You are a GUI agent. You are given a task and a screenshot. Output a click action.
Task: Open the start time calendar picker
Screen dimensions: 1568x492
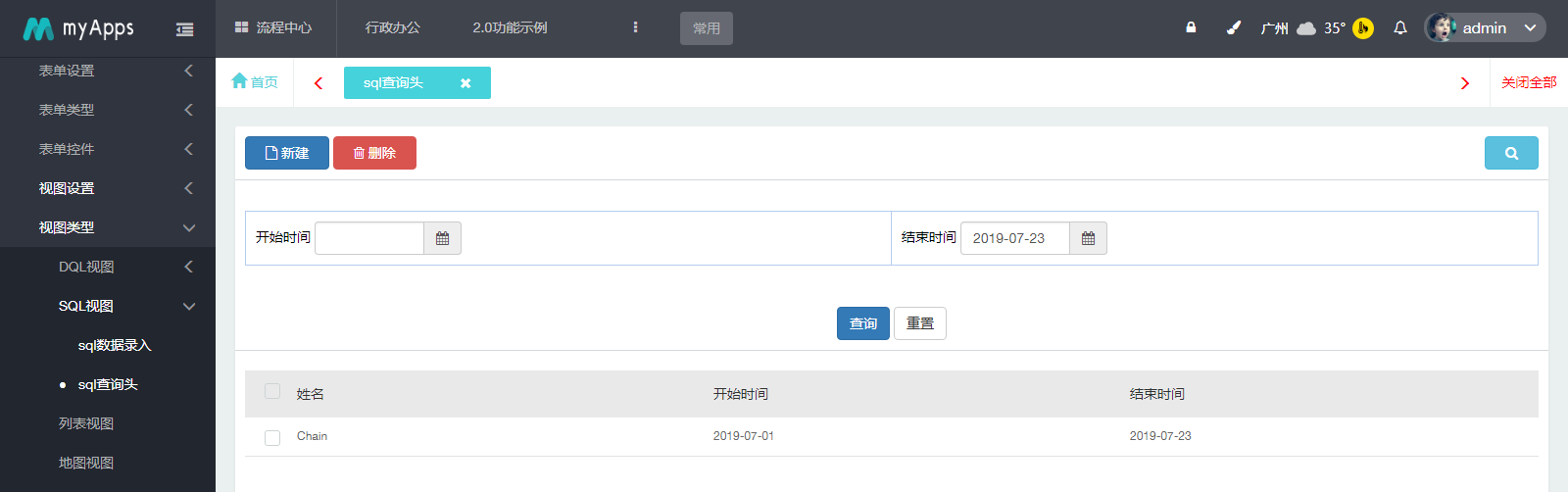tap(442, 238)
